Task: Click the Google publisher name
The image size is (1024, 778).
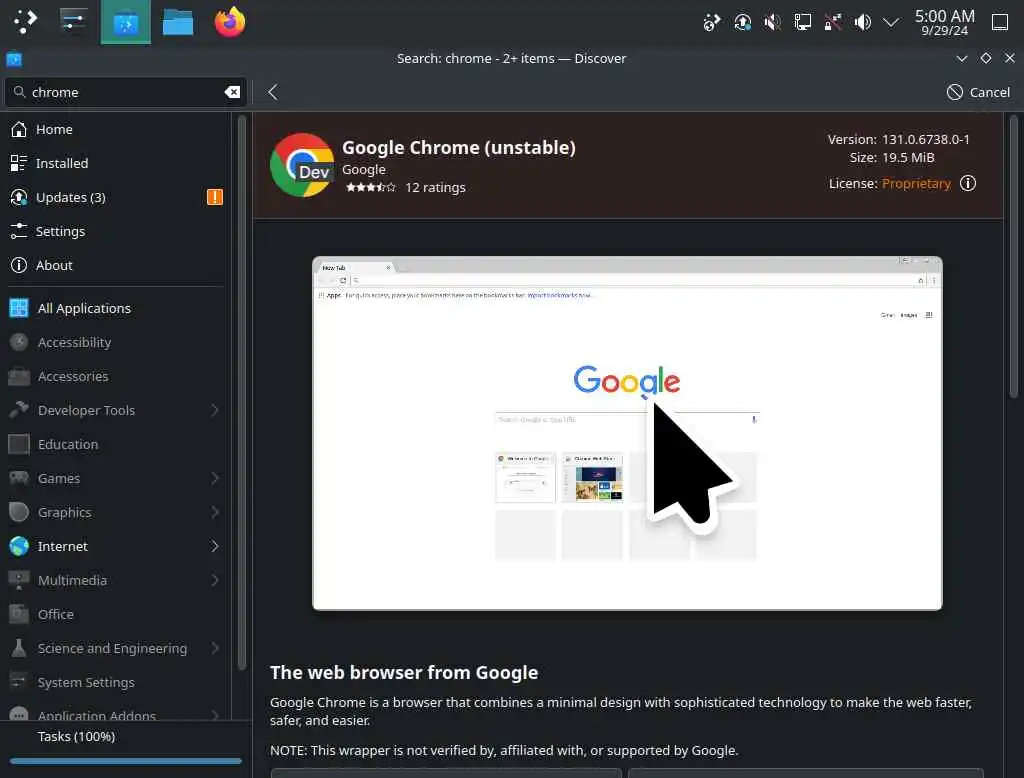Action: click(x=364, y=169)
